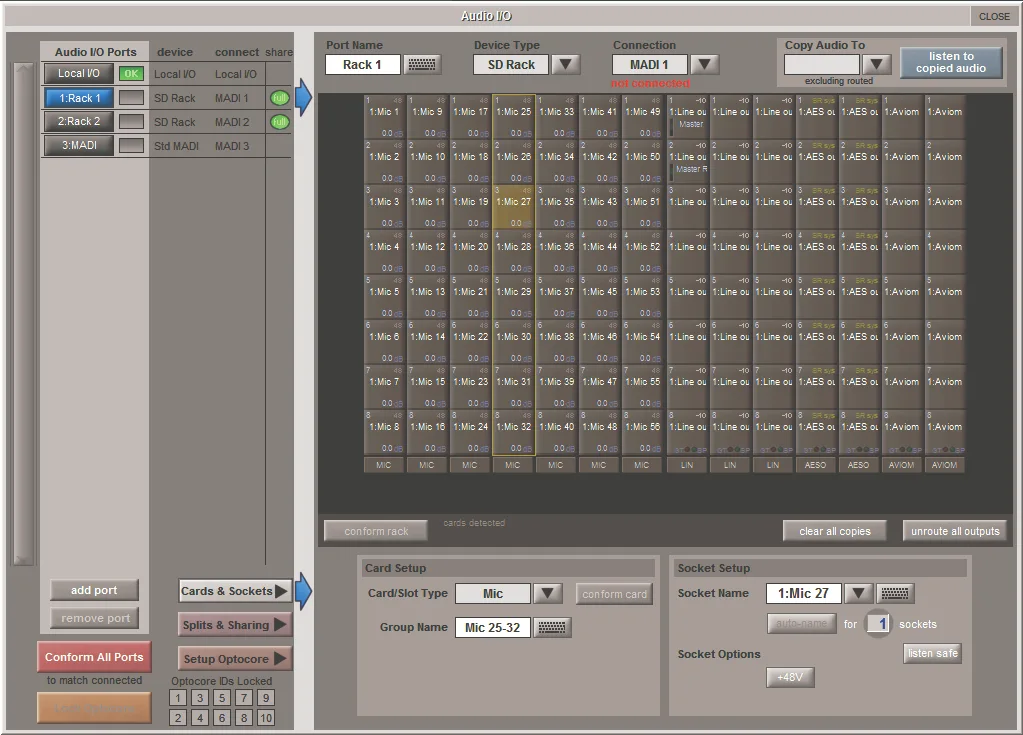1023x735 pixels.
Task: Expand the Splits & Sharing panel
Action: (x=234, y=625)
